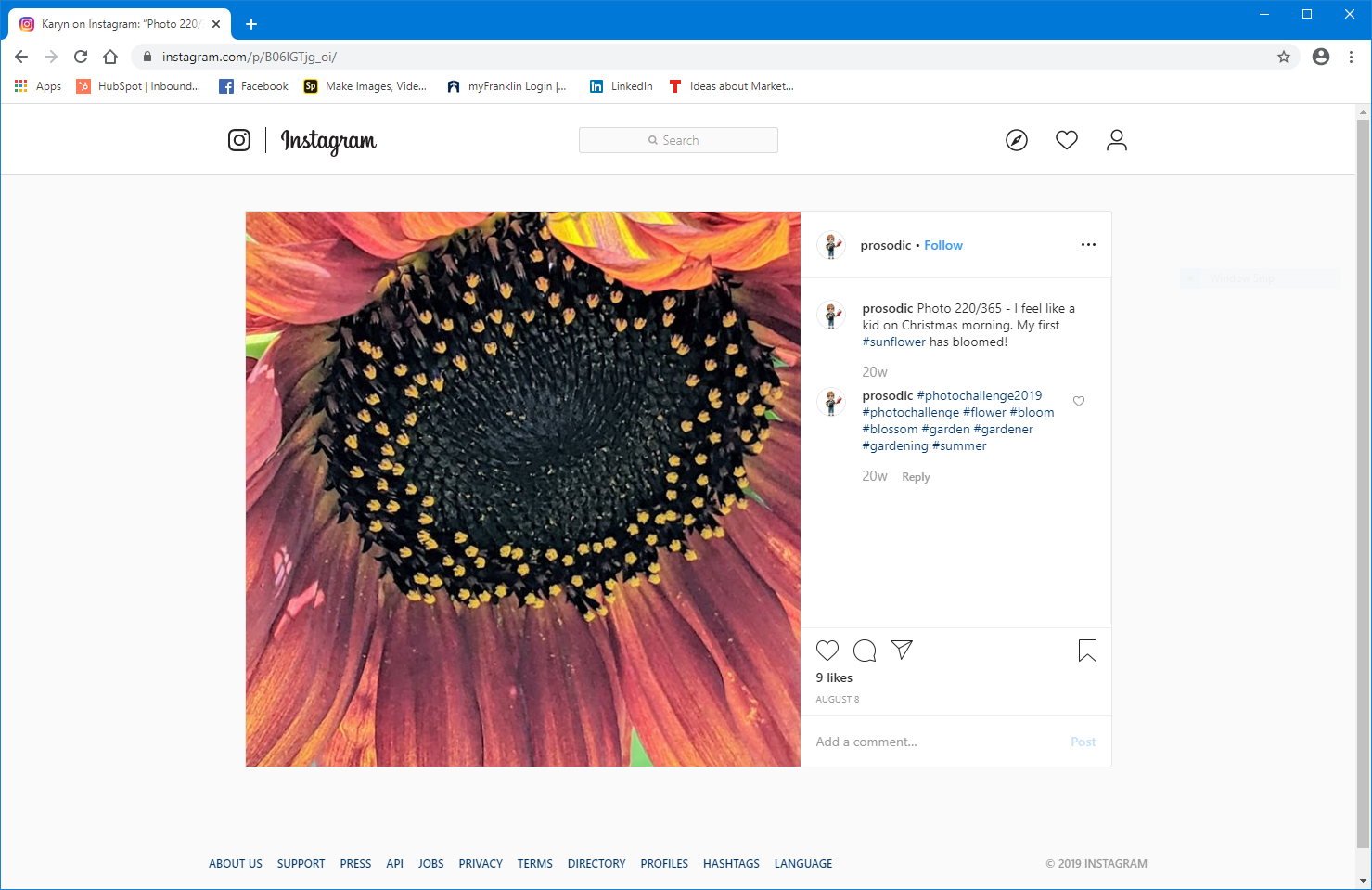Screen dimensions: 1372x890
Task: Reply to the hashtag comment
Action: point(916,477)
